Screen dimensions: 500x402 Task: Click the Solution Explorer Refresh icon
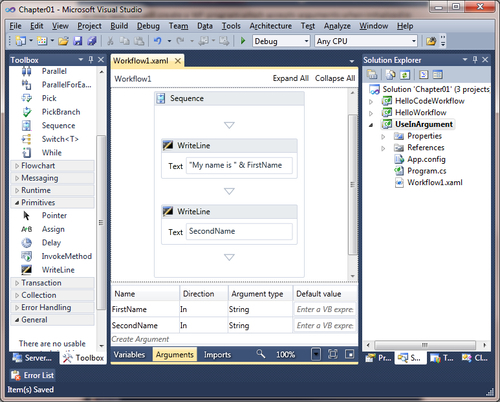405,75
